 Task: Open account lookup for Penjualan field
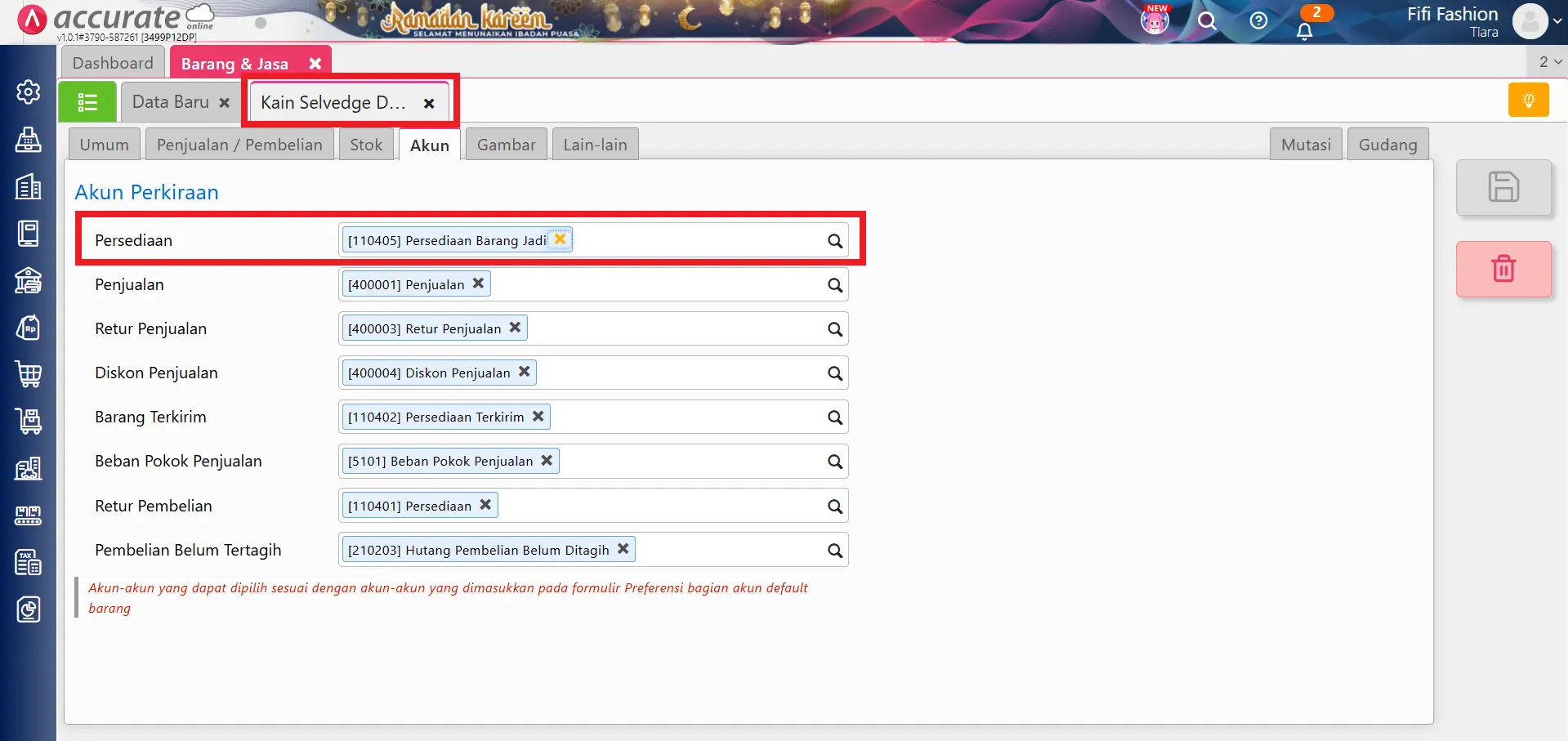(x=834, y=285)
